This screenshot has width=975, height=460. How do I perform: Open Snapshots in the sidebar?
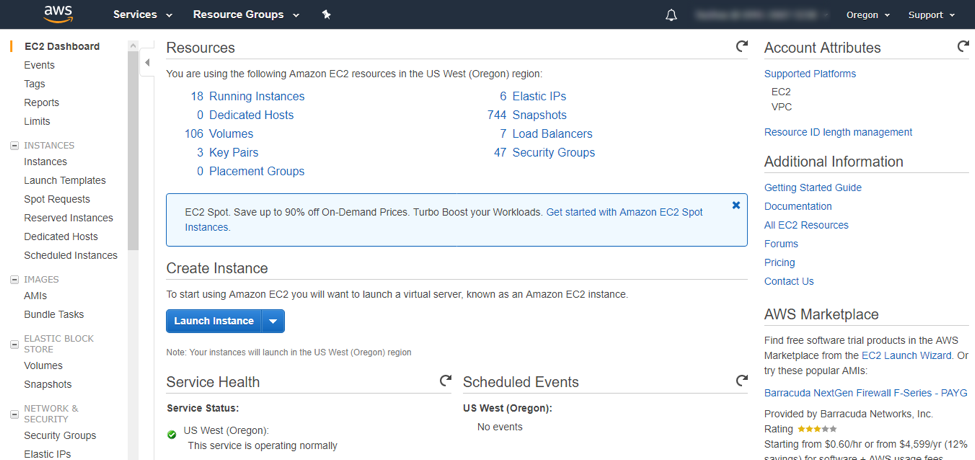pyautogui.click(x=48, y=384)
